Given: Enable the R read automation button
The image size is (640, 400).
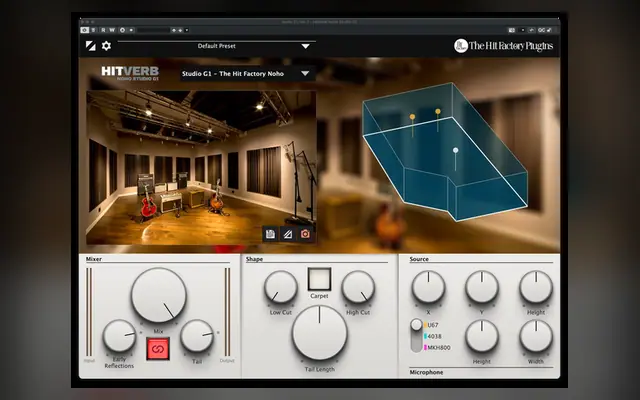Looking at the screenshot, I should coord(103,30).
